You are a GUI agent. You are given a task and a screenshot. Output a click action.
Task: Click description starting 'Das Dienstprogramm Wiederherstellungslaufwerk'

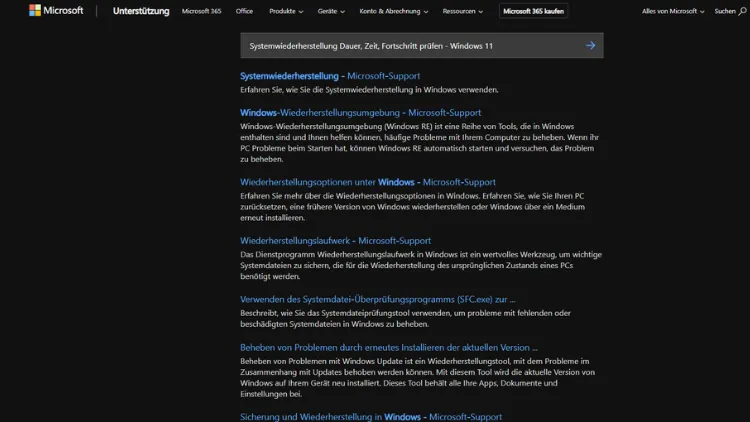coord(421,265)
